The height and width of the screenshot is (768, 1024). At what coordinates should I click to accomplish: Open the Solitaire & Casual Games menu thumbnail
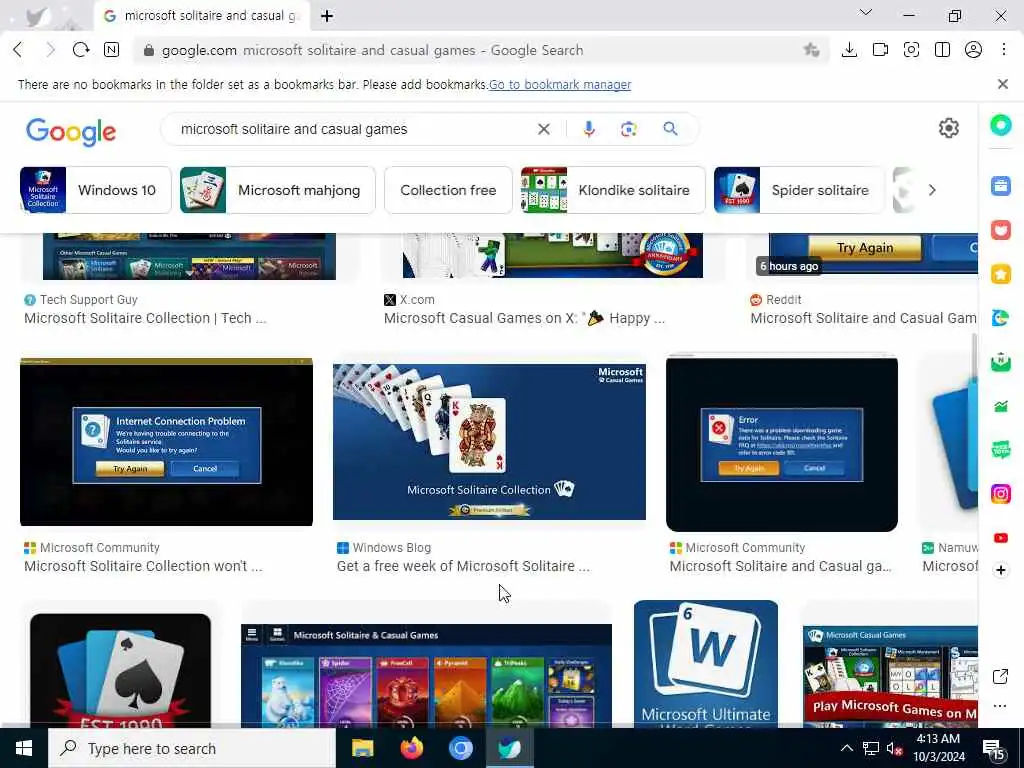[x=426, y=675]
